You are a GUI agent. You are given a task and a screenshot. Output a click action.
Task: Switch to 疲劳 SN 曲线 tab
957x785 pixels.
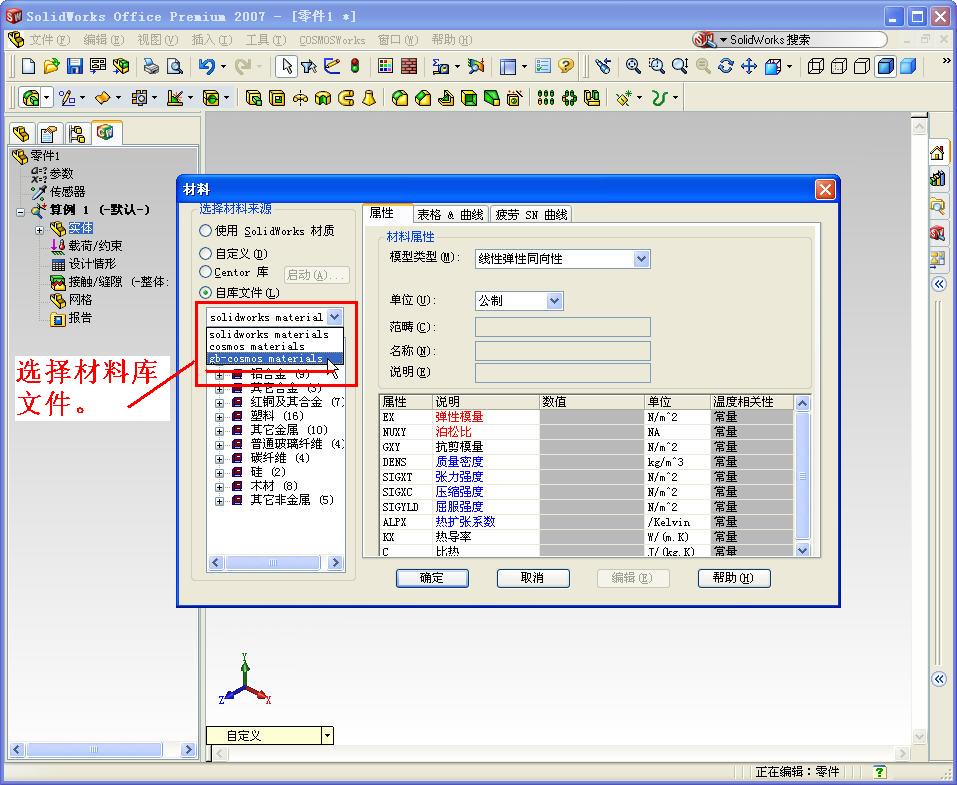(531, 214)
